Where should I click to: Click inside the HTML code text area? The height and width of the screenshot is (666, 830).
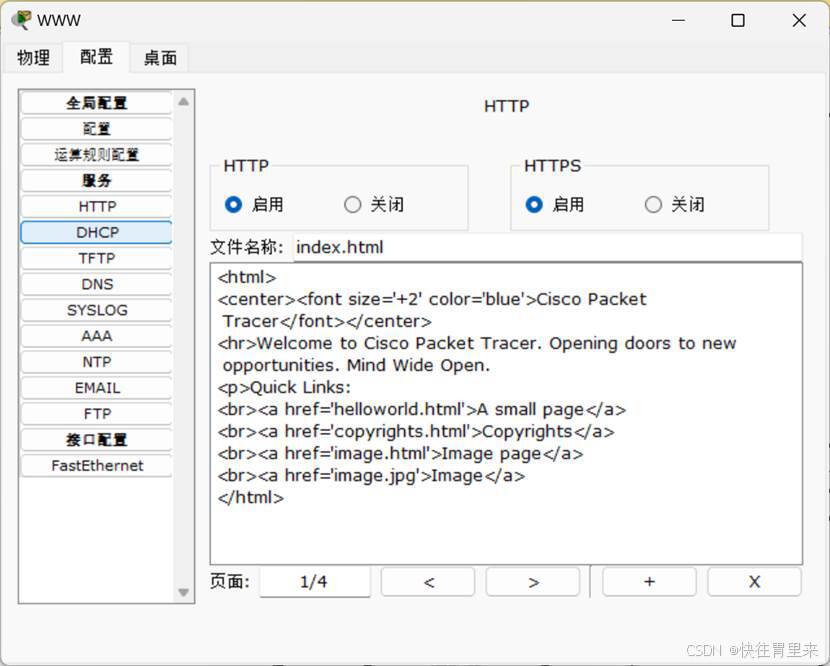click(506, 413)
